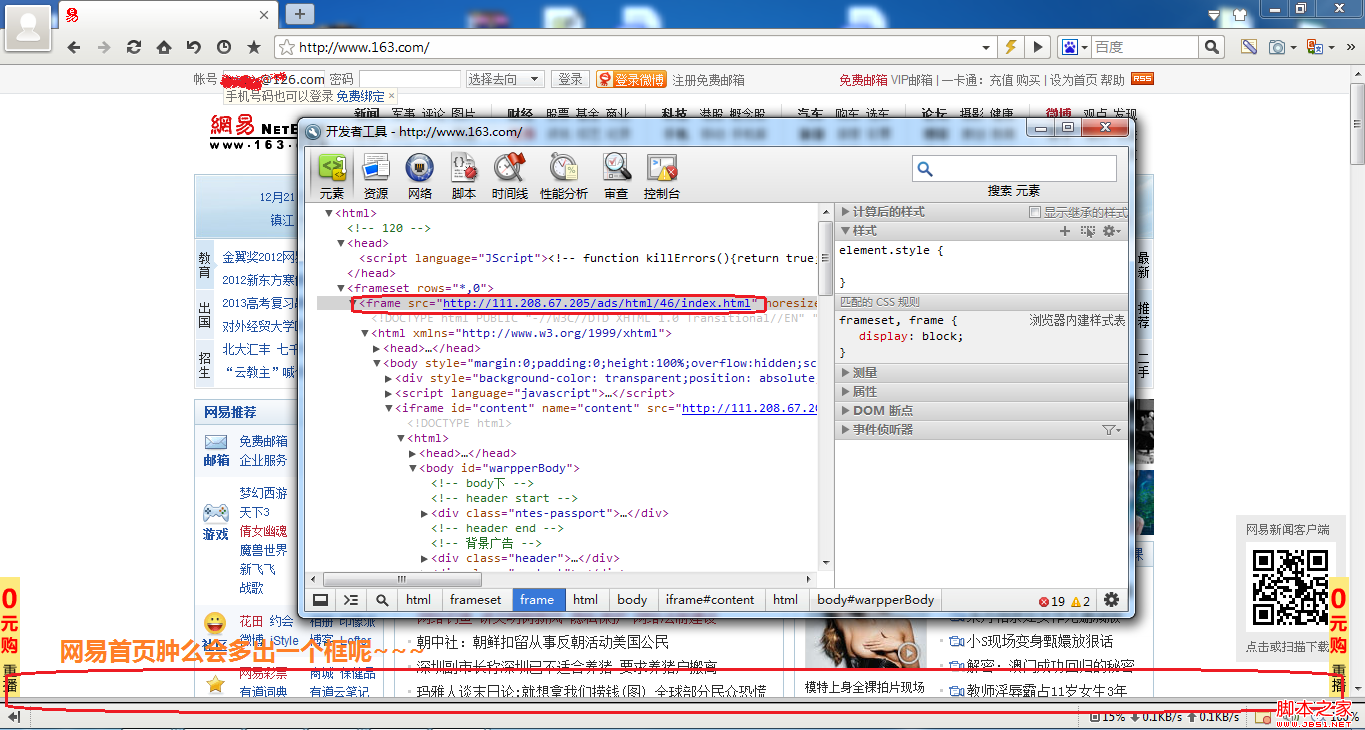Expand the DOM 断点 section
Screen dimensions: 1365x730
tap(846, 411)
